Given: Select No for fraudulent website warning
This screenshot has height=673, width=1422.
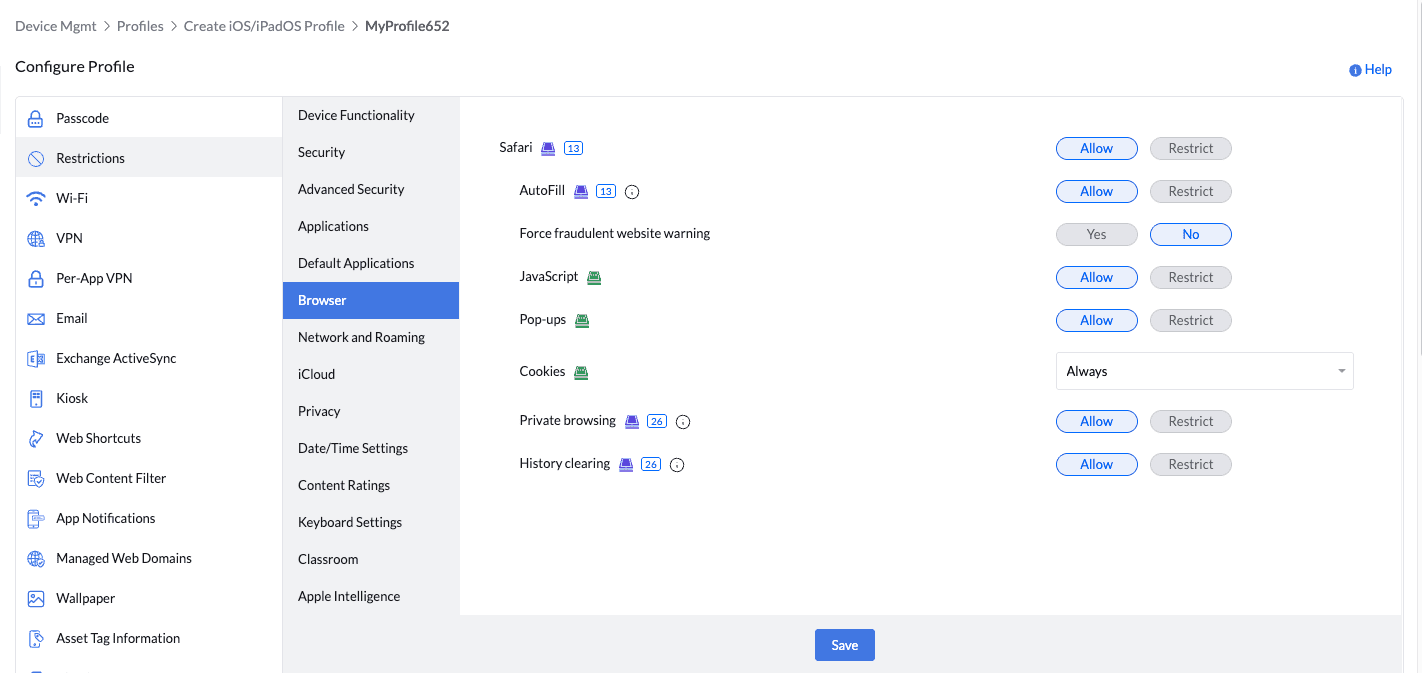Looking at the screenshot, I should [1191, 234].
